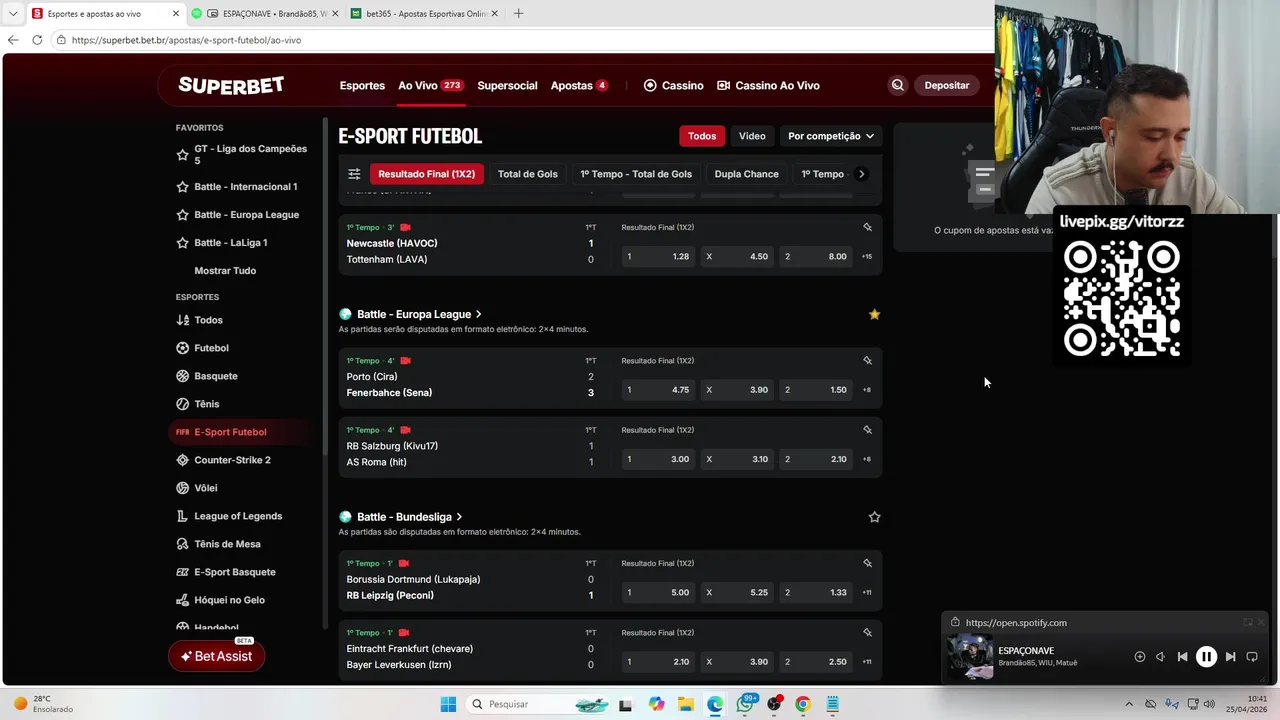Open video stream icon for Porto match

[405, 361]
